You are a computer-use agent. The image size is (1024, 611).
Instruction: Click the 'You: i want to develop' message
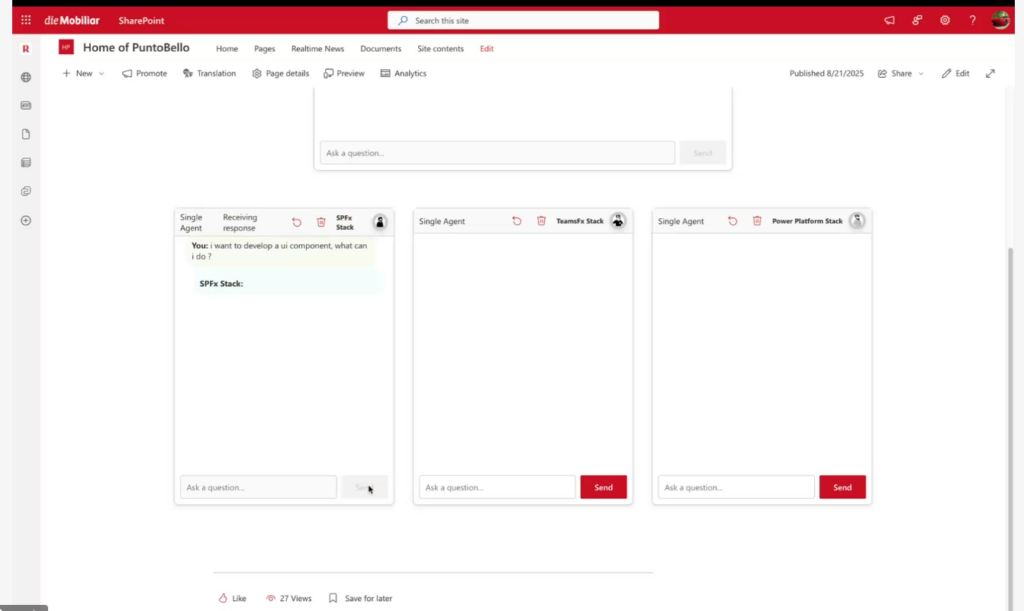279,251
